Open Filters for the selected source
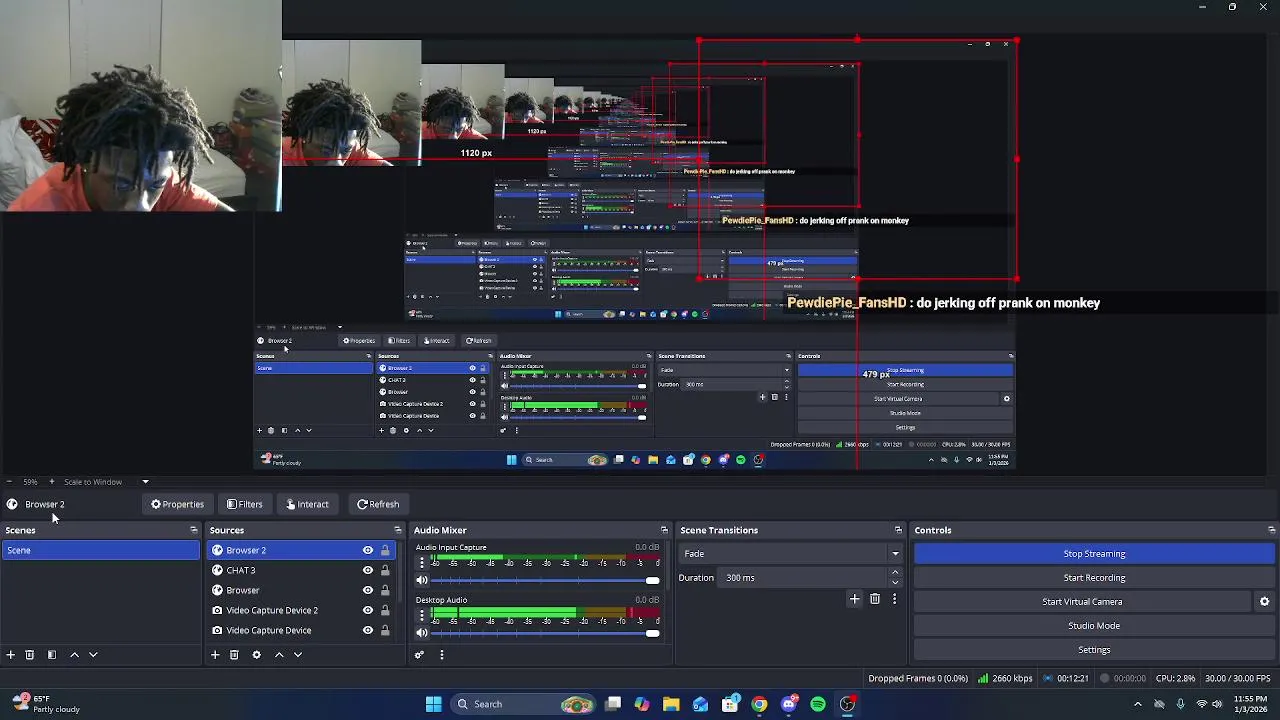Image resolution: width=1280 pixels, height=720 pixels. click(x=244, y=505)
